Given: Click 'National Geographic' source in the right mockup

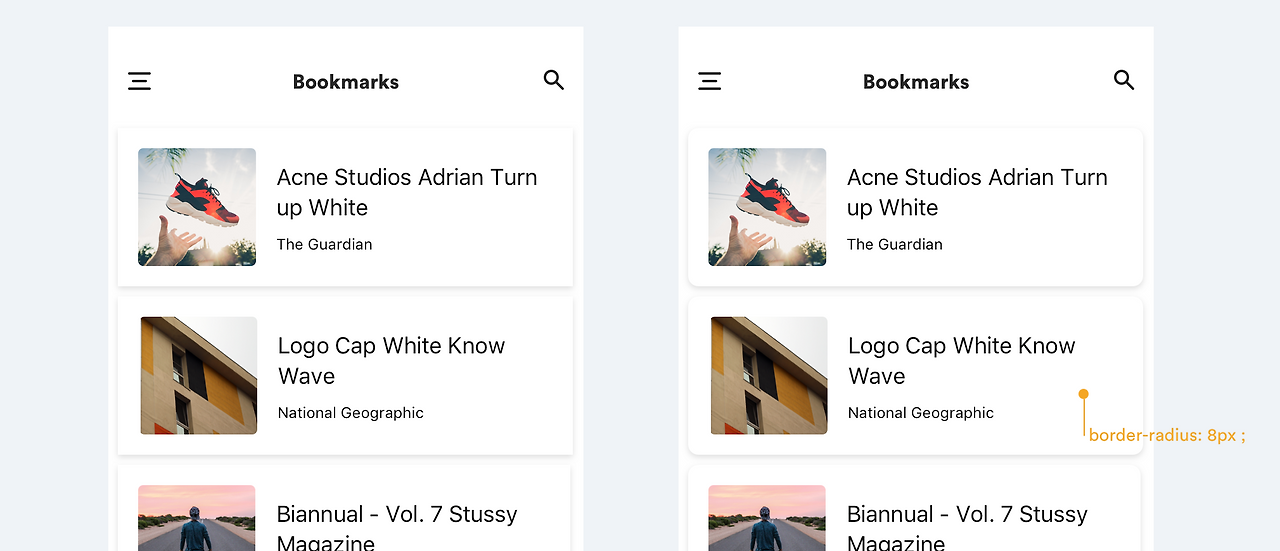Looking at the screenshot, I should (x=921, y=413).
